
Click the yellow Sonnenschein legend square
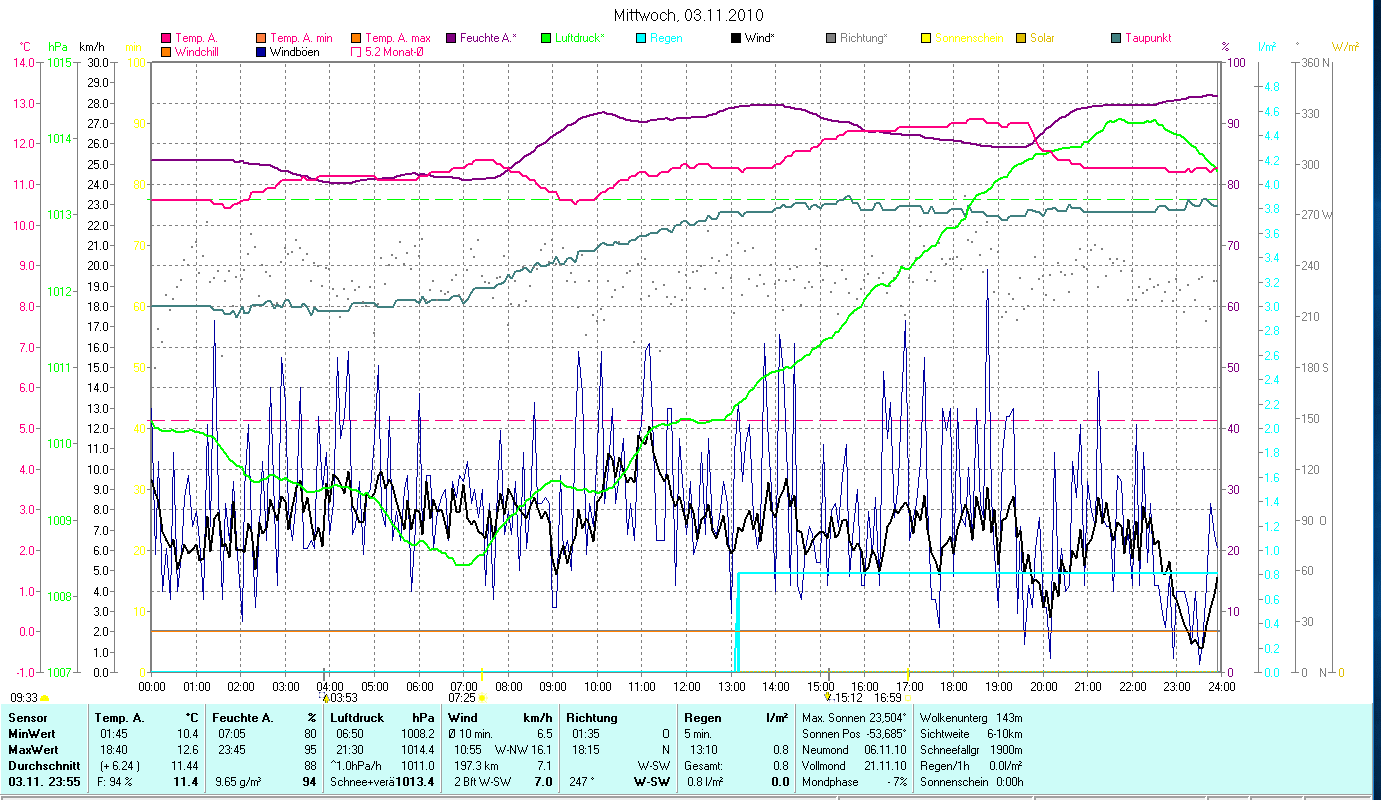click(x=926, y=38)
